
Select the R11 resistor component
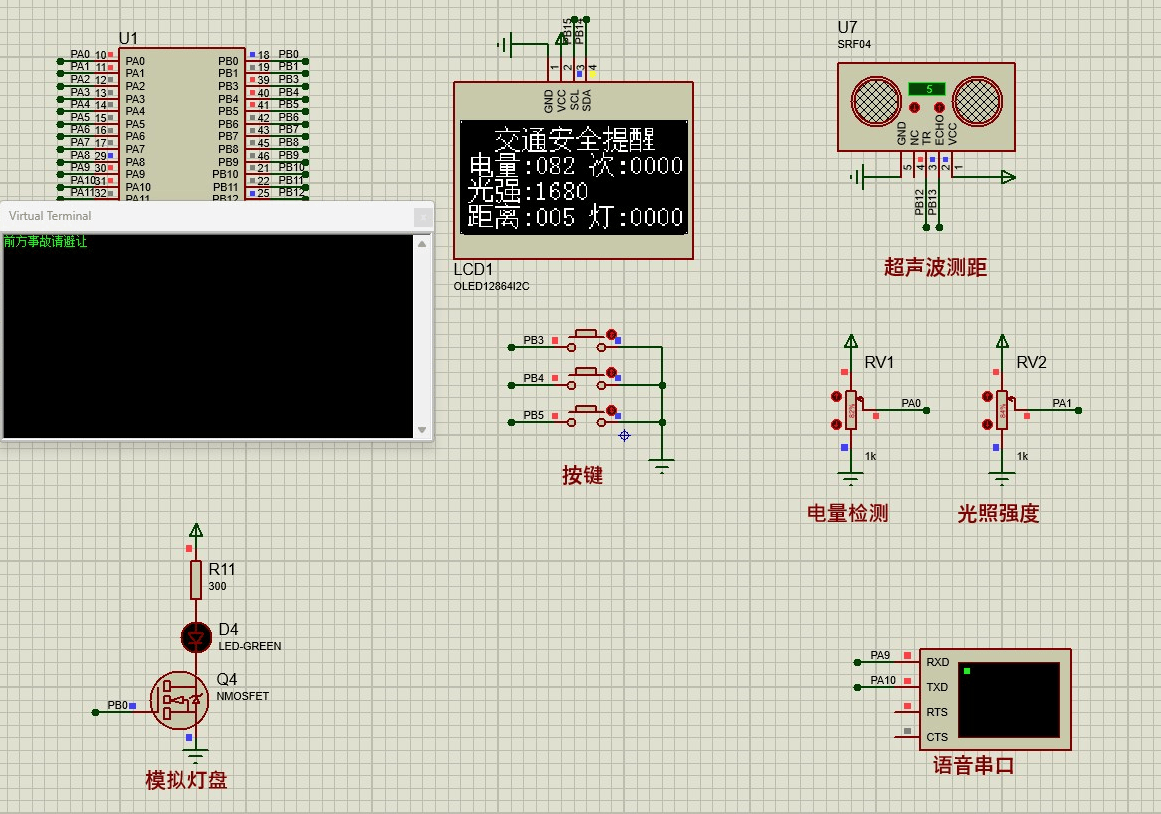(x=196, y=579)
